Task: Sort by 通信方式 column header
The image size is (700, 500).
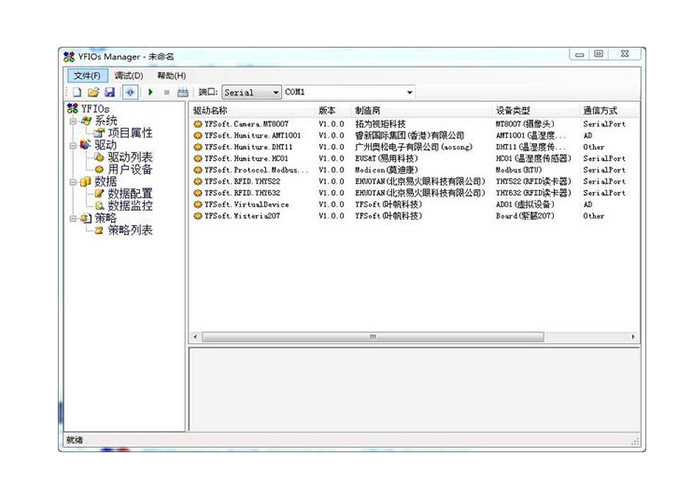Action: click(609, 111)
